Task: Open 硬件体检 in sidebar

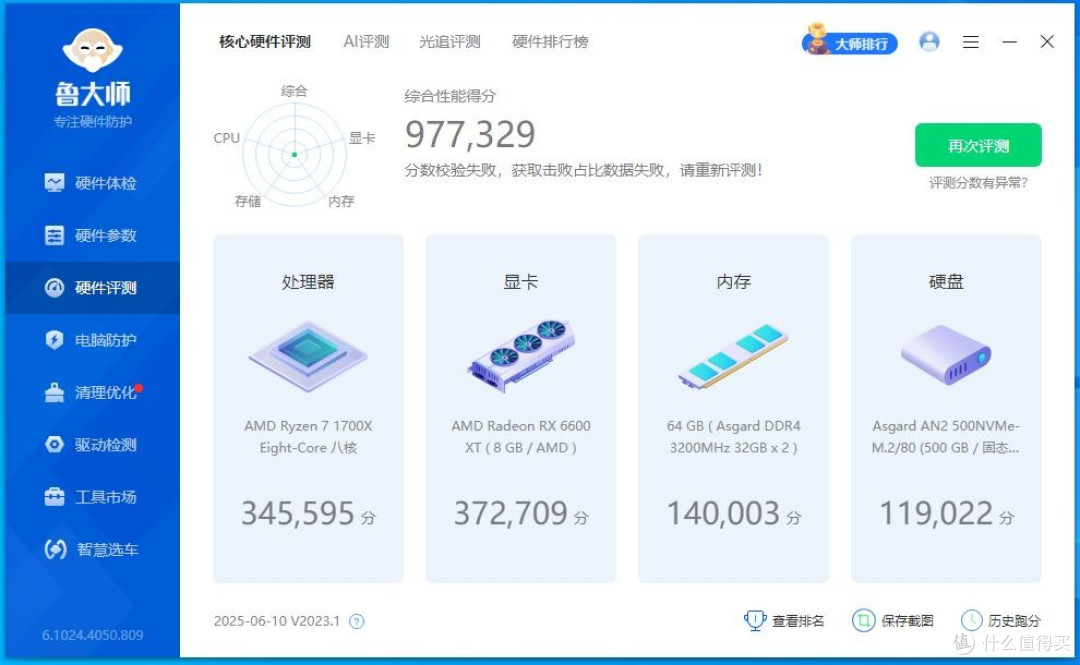Action: point(92,183)
